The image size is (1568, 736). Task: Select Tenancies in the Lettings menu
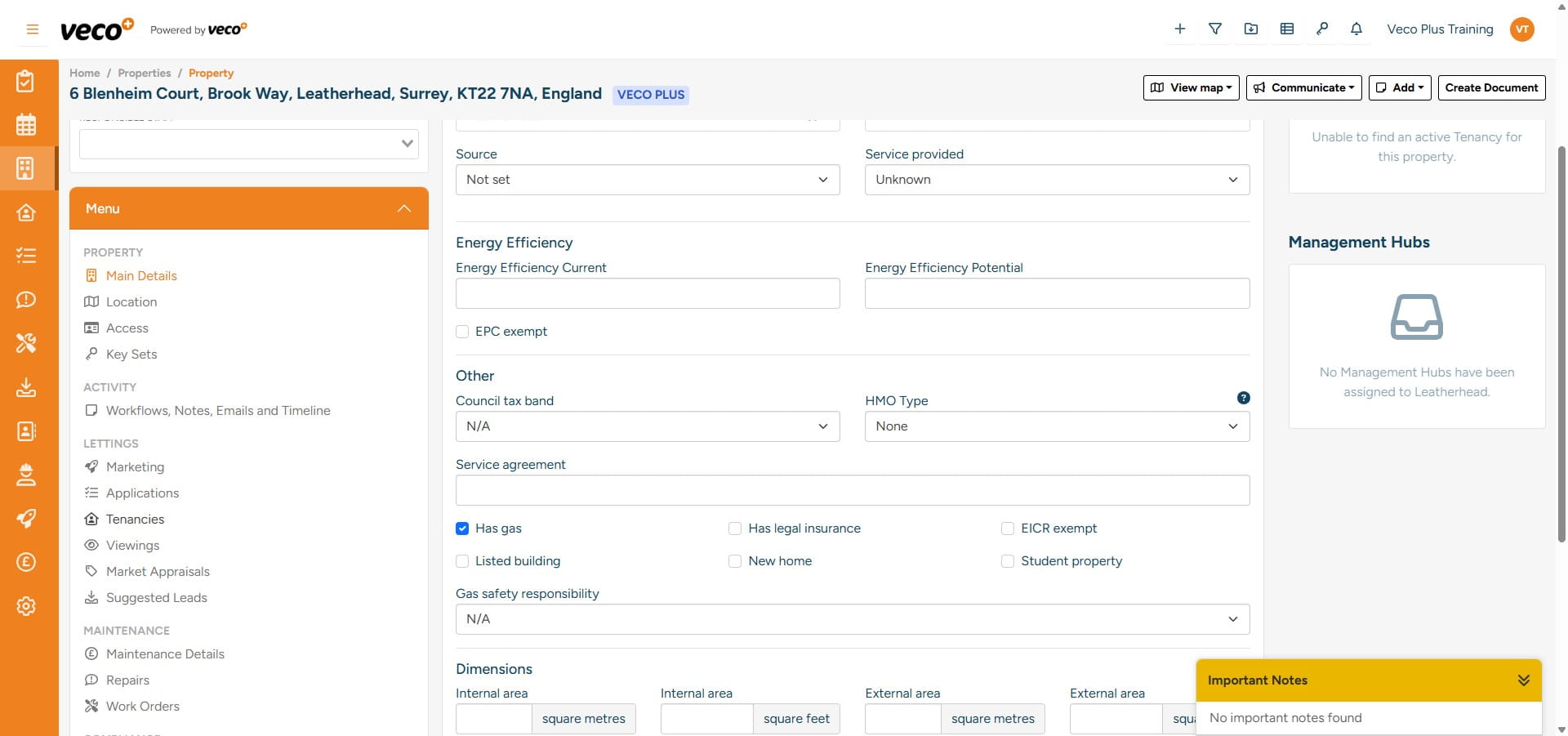pos(135,520)
